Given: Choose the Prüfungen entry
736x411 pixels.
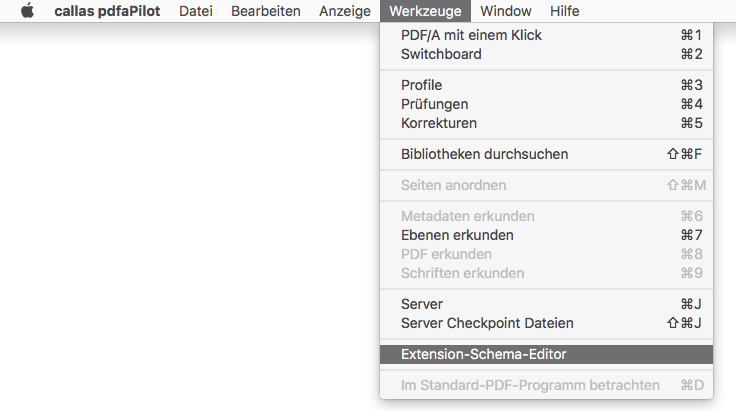Looking at the screenshot, I should click(x=546, y=104).
